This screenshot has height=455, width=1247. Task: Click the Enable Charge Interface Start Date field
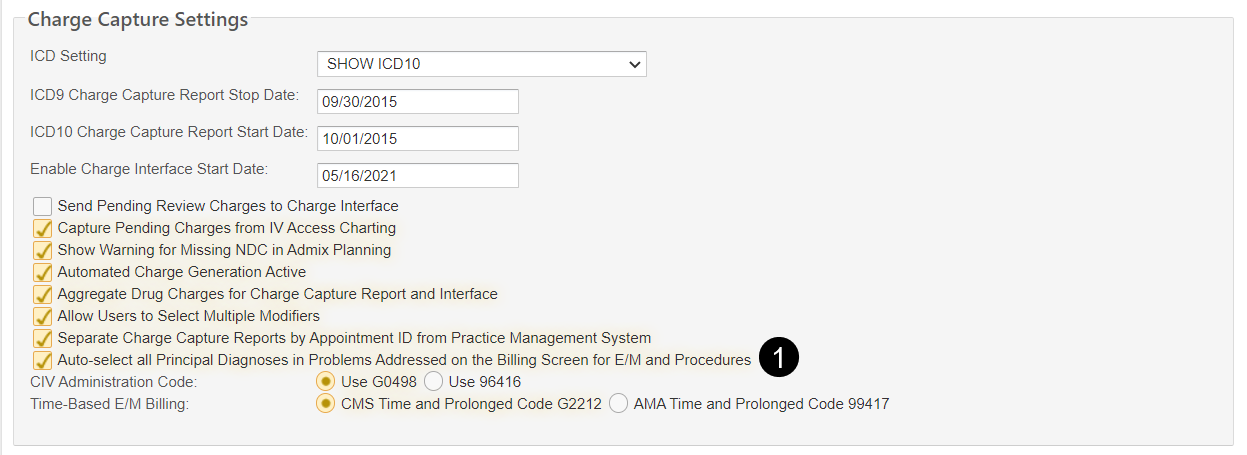pos(417,176)
